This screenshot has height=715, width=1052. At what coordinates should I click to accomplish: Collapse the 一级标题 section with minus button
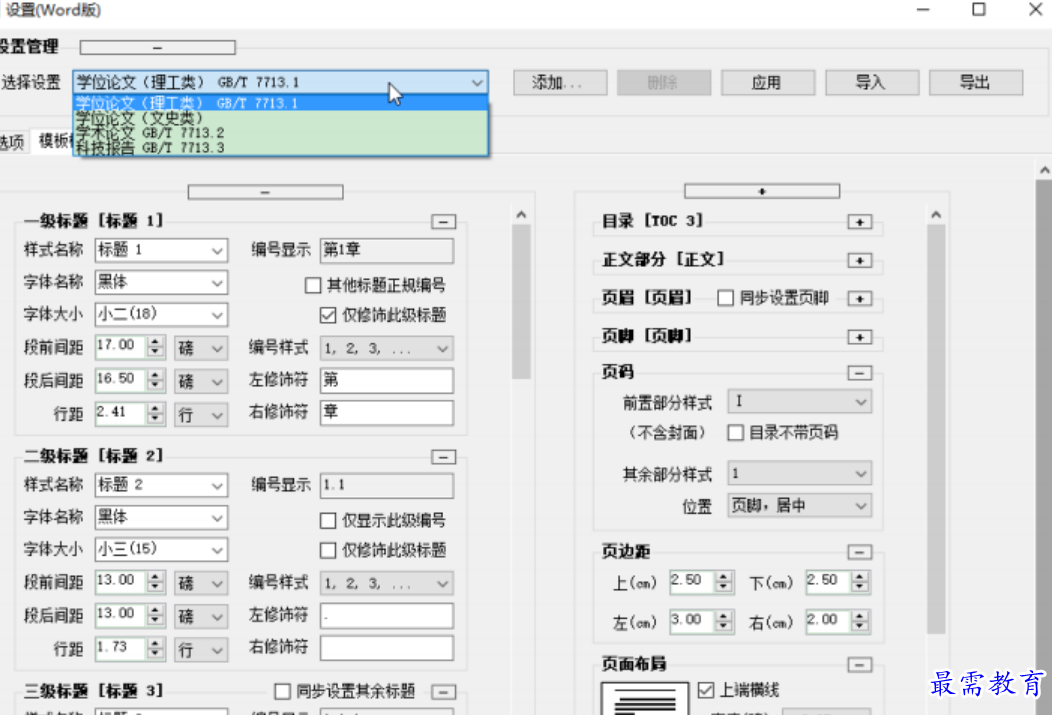click(x=443, y=222)
